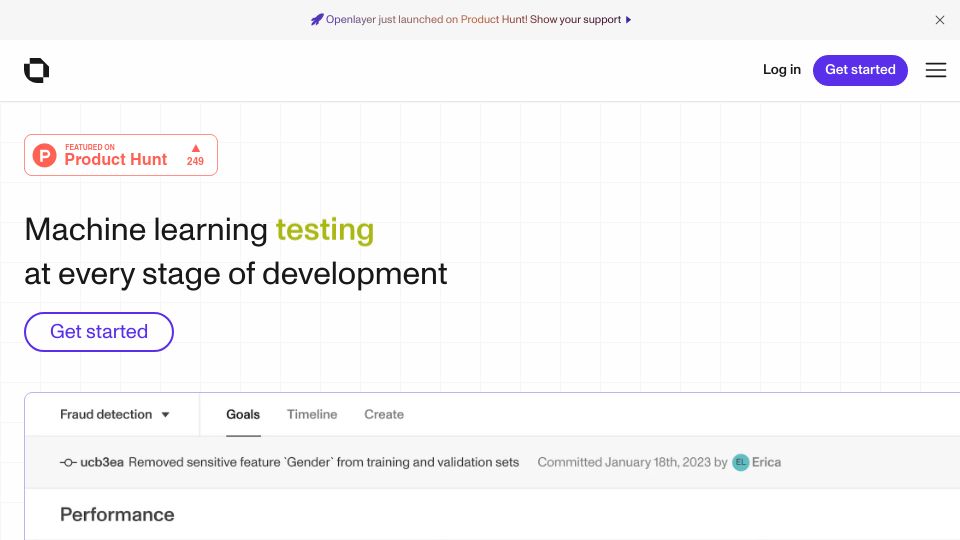
Task: Open the Create tab
Action: coord(384,414)
